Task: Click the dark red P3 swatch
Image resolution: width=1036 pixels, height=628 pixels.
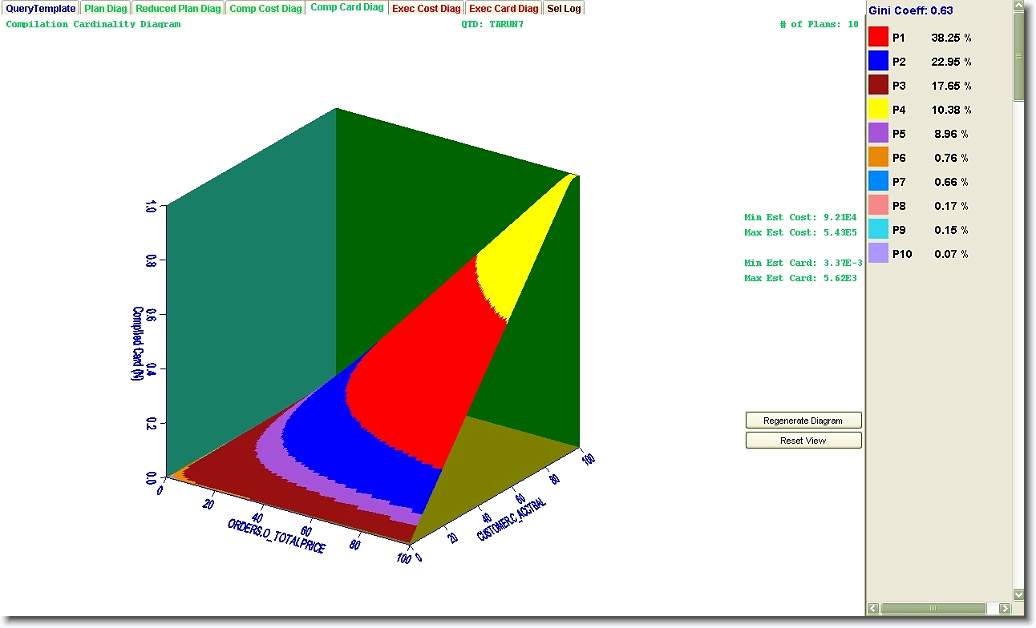Action: (x=878, y=85)
